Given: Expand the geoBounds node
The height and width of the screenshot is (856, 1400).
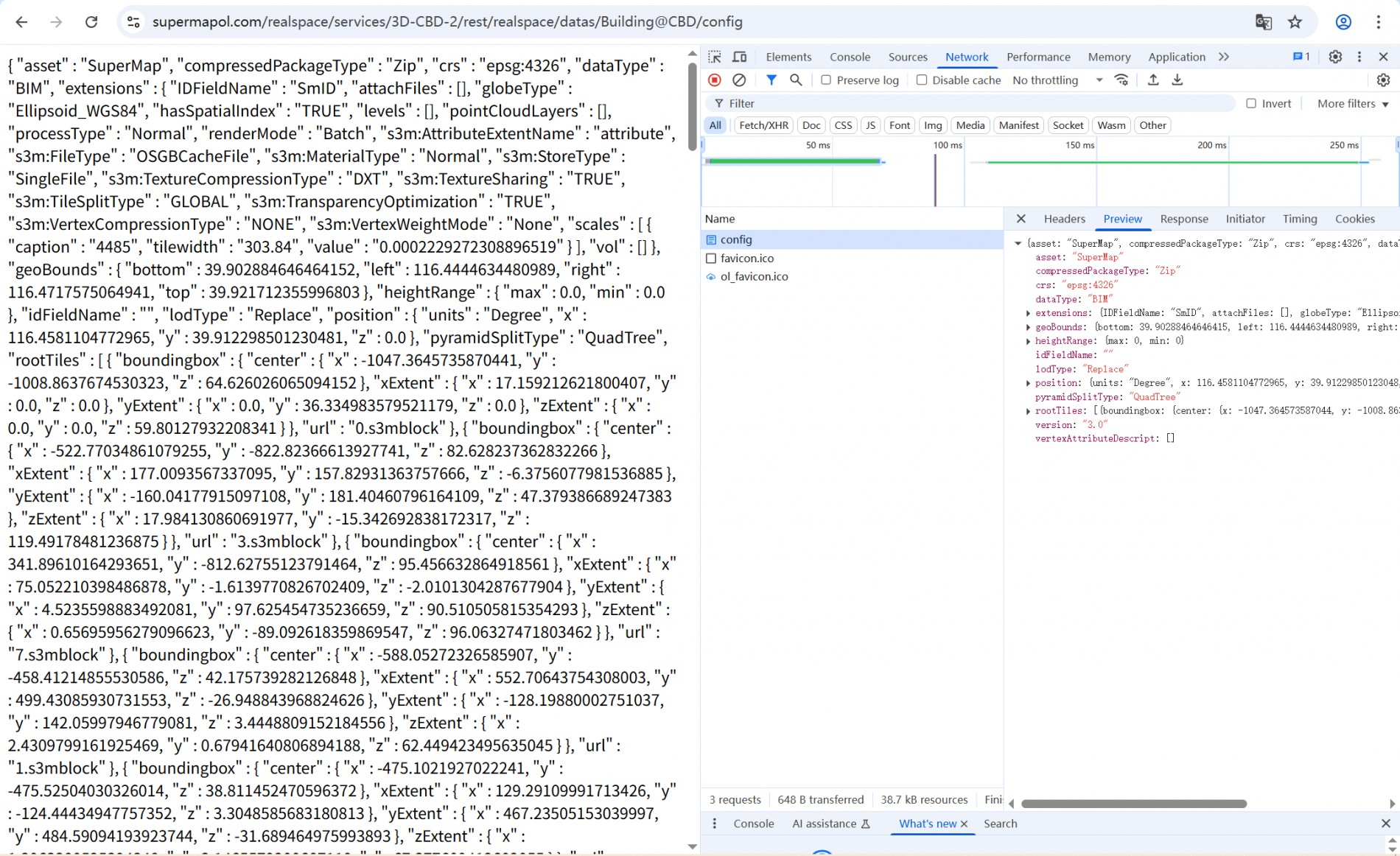Looking at the screenshot, I should 1028,327.
